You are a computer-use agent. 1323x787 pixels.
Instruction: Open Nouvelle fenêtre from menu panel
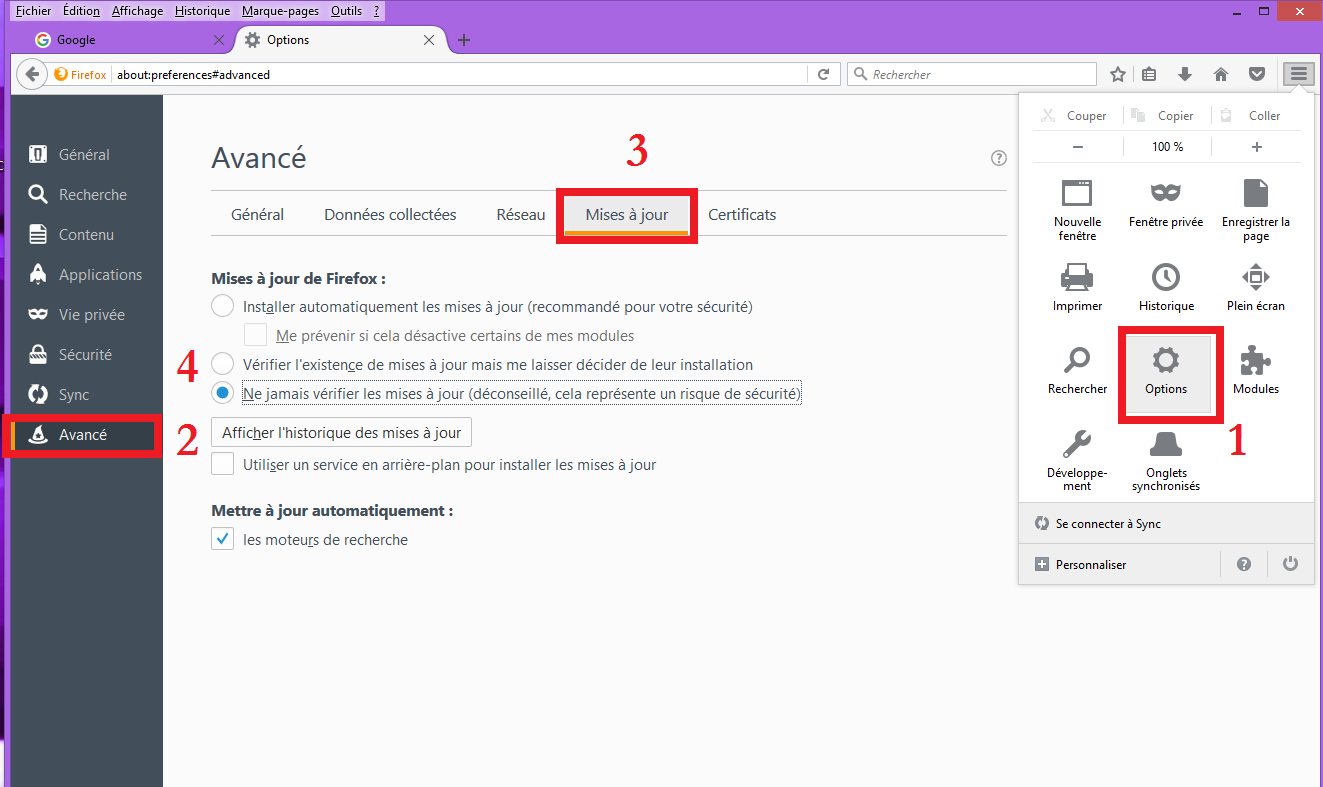(x=1077, y=210)
